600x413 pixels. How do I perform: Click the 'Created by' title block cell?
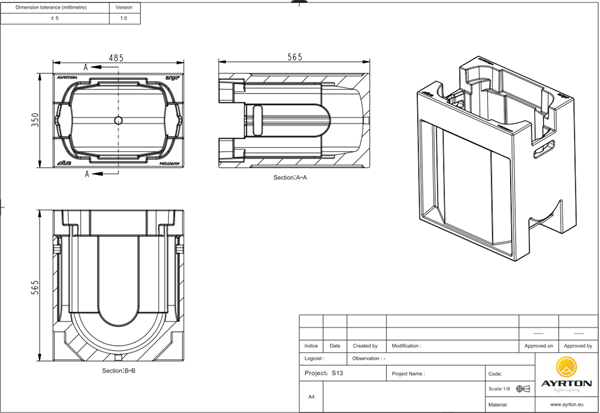[366, 346]
